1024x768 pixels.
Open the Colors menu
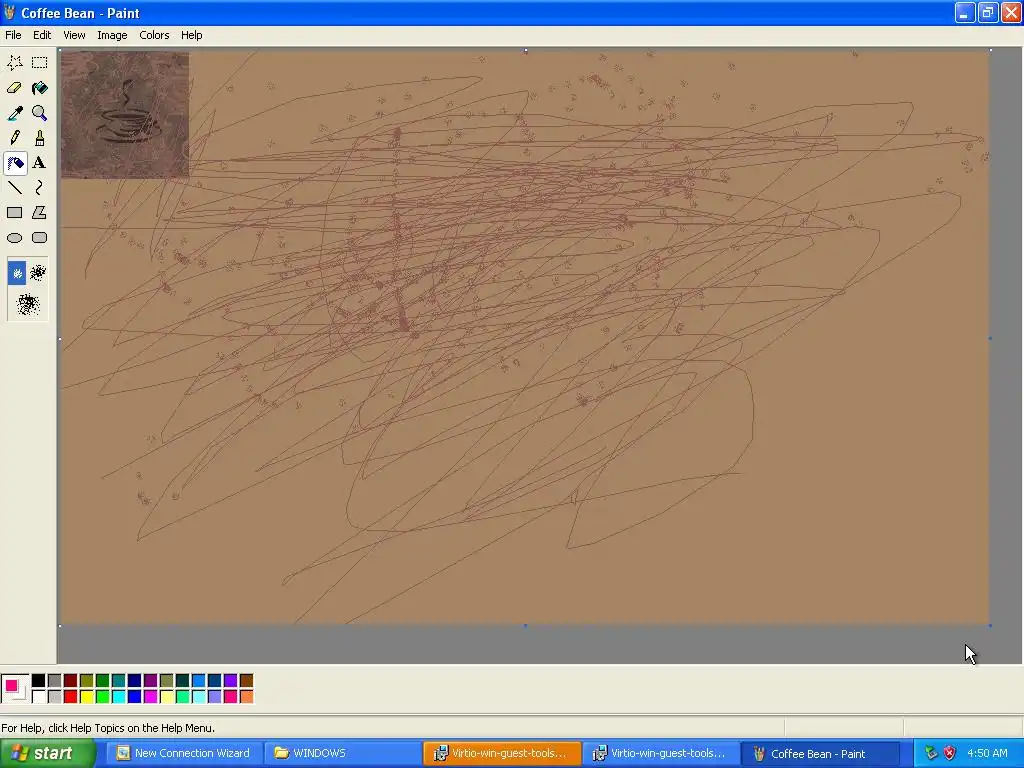[154, 35]
